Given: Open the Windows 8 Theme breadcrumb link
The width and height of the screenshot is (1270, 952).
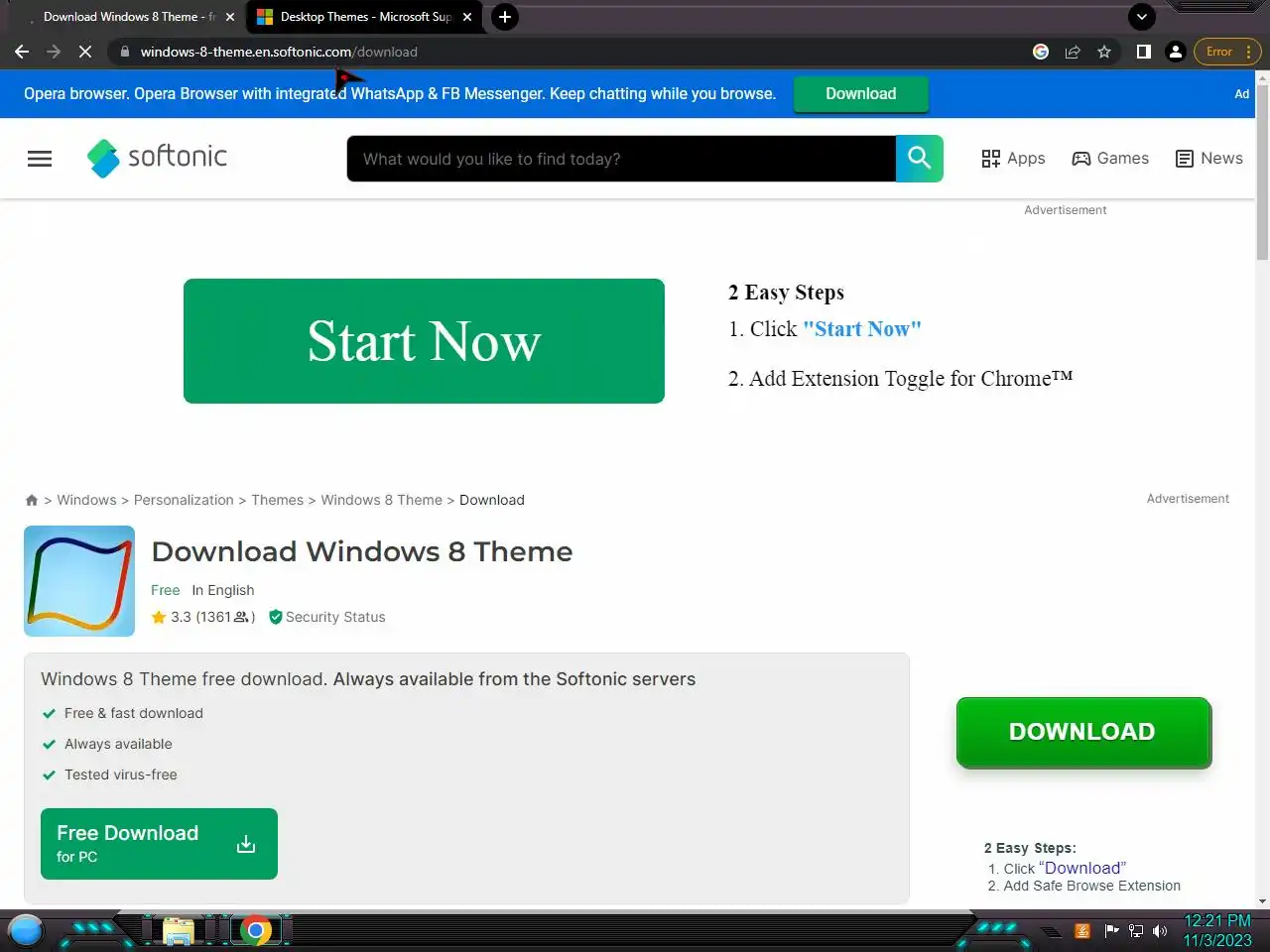Looking at the screenshot, I should click(x=381, y=500).
